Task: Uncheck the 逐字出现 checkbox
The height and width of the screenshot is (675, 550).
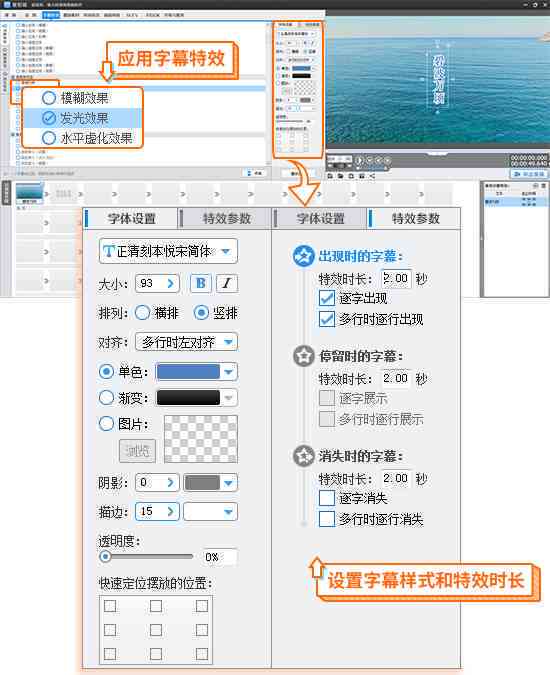Action: [x=327, y=298]
